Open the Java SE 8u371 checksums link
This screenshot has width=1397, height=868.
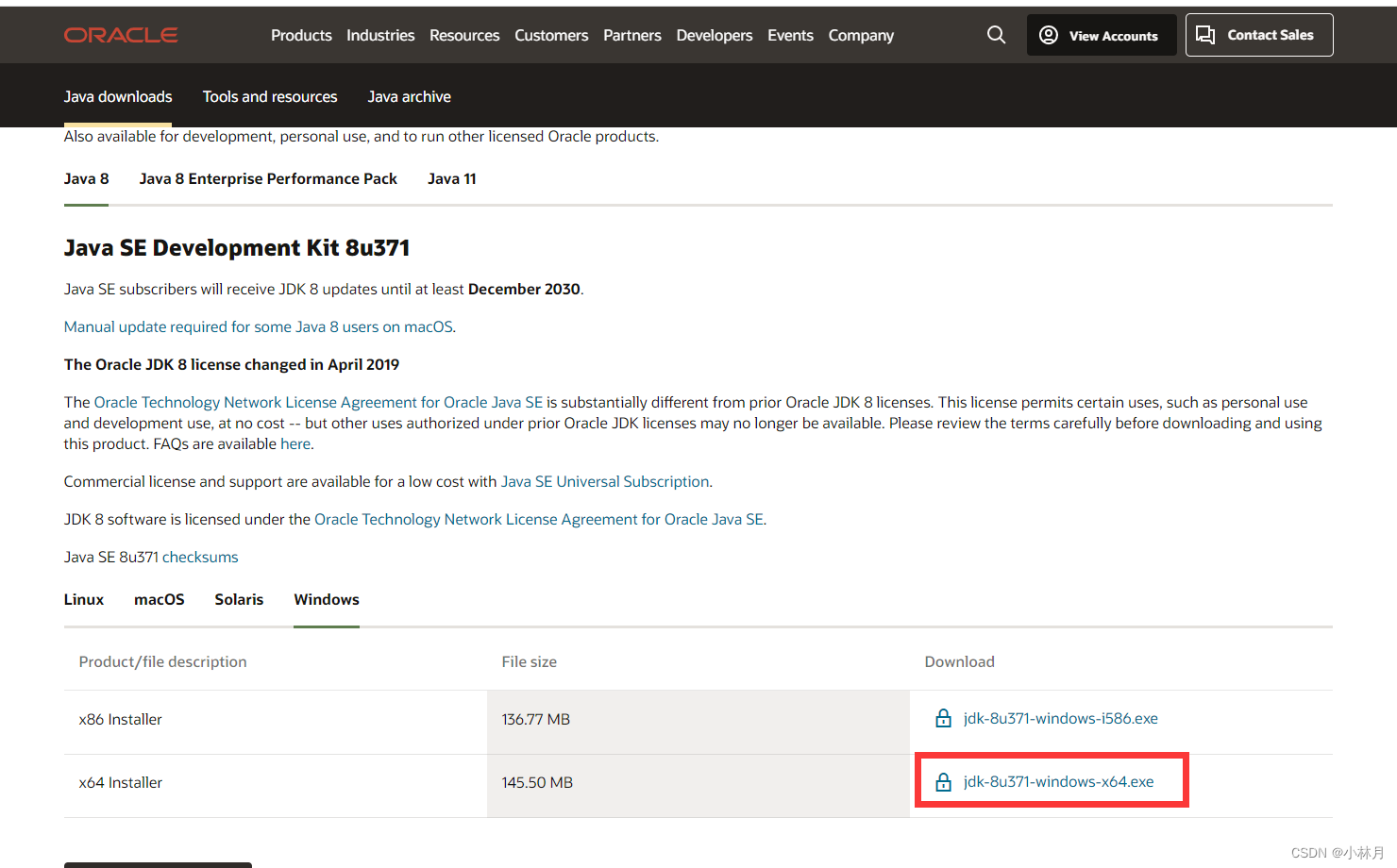coord(200,557)
